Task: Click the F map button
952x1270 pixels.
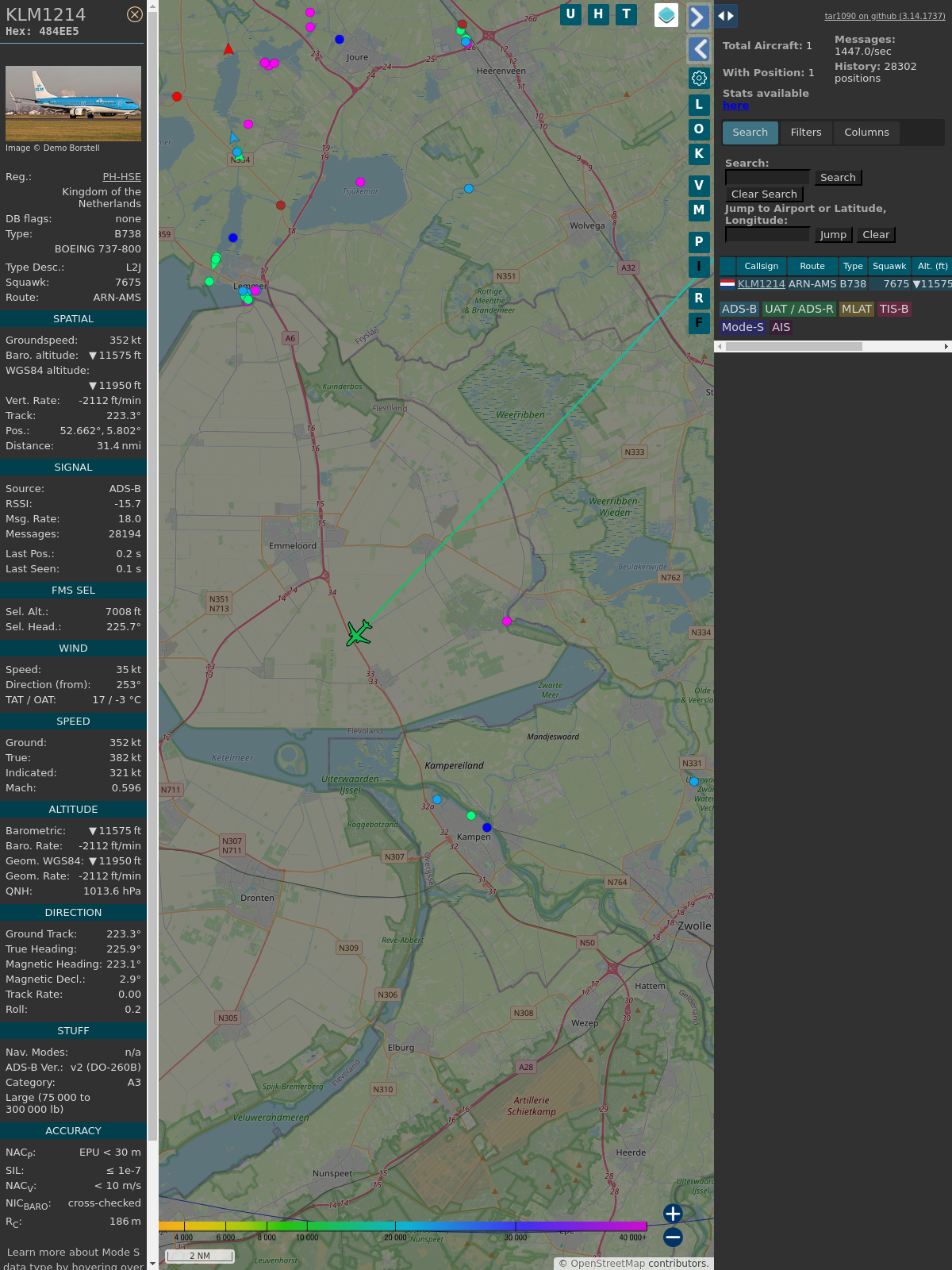Action: 699,323
